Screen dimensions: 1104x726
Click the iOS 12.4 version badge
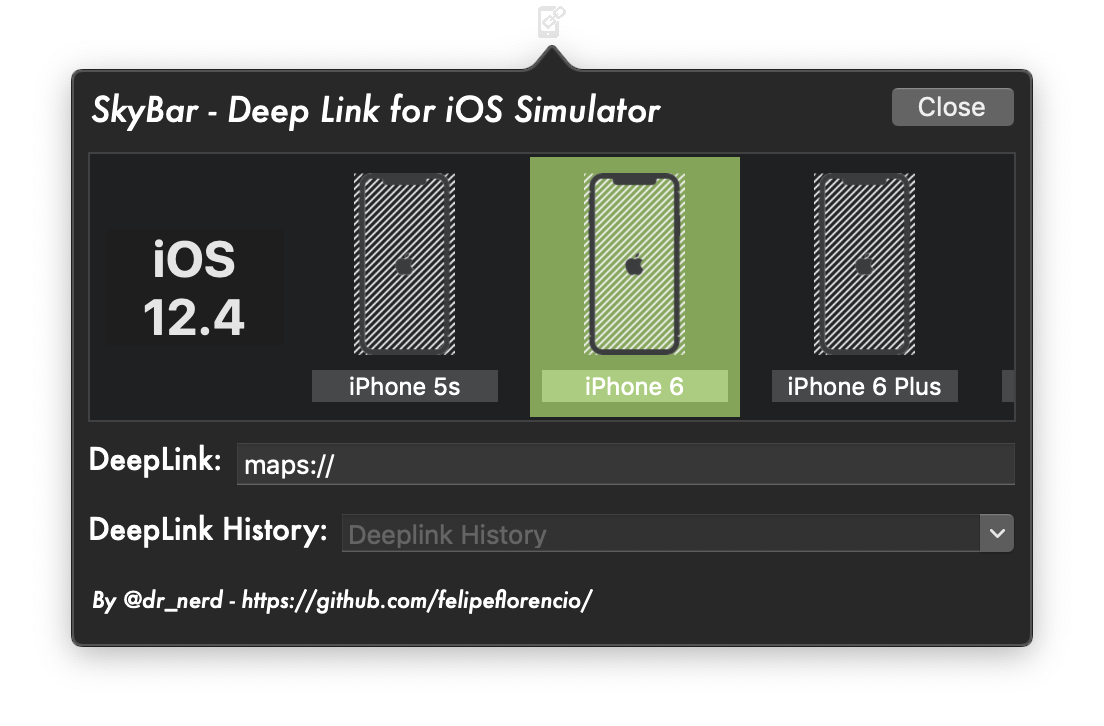(194, 287)
